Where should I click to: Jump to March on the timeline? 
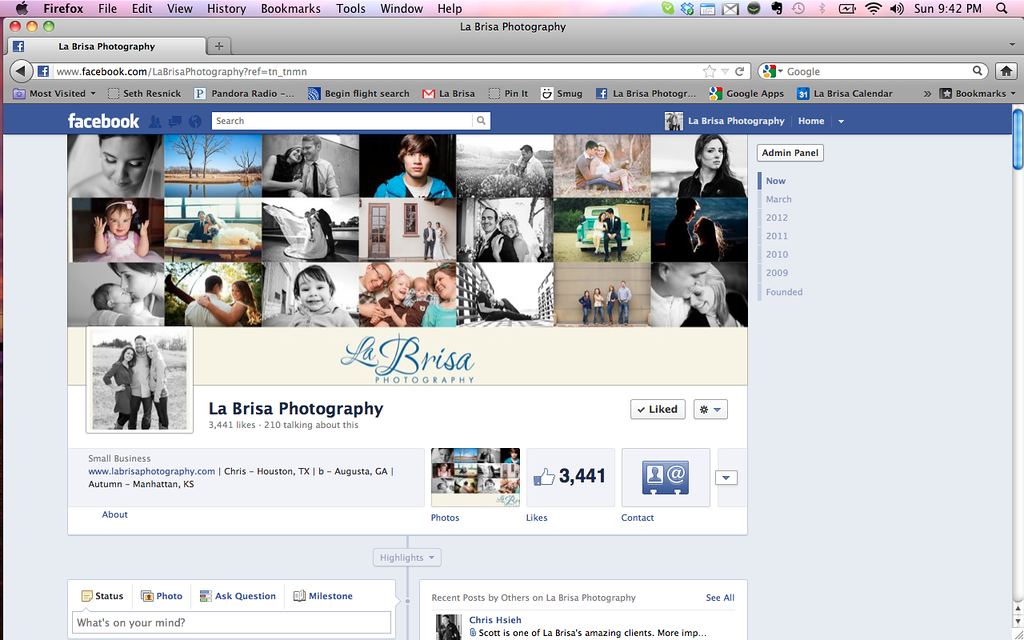778,199
